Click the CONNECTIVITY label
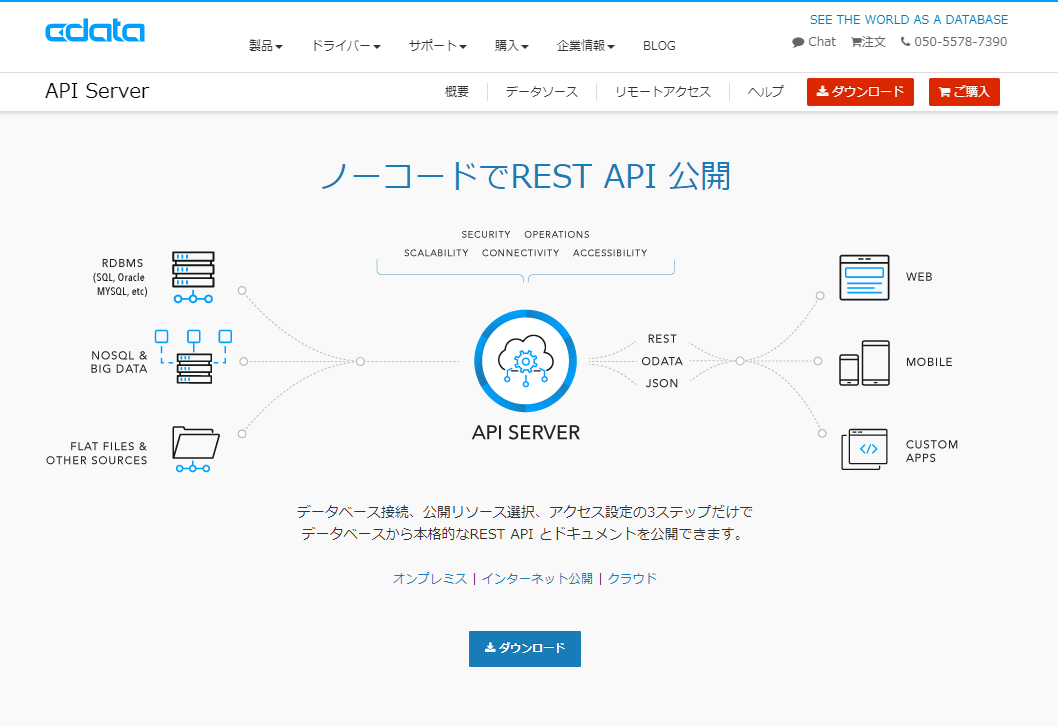Image resolution: width=1058 pixels, height=726 pixels. (x=520, y=252)
